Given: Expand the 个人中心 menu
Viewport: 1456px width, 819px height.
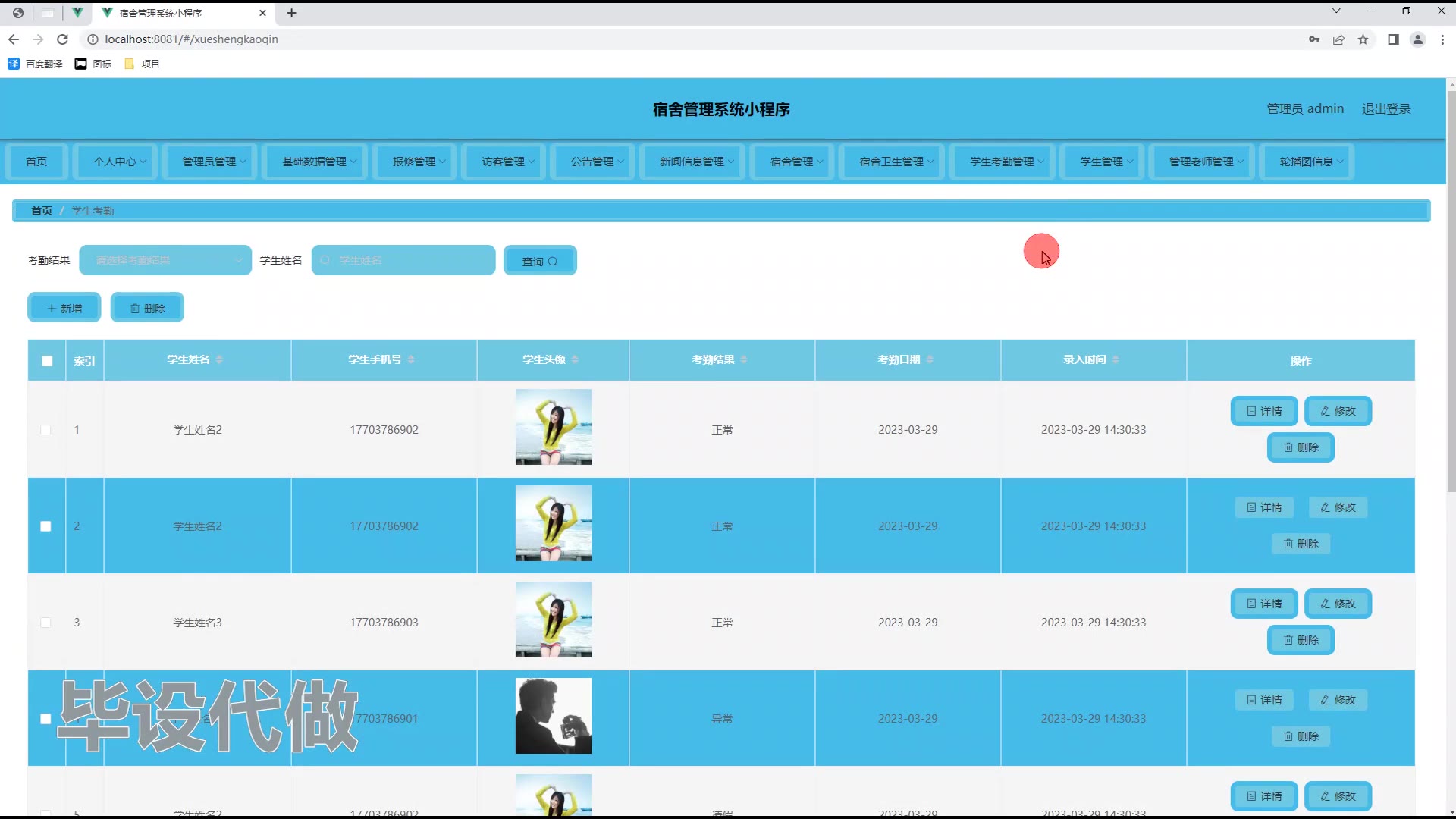Looking at the screenshot, I should [x=115, y=162].
